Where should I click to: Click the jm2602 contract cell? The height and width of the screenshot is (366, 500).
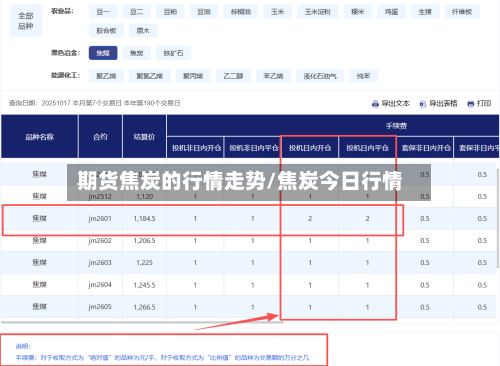point(100,241)
